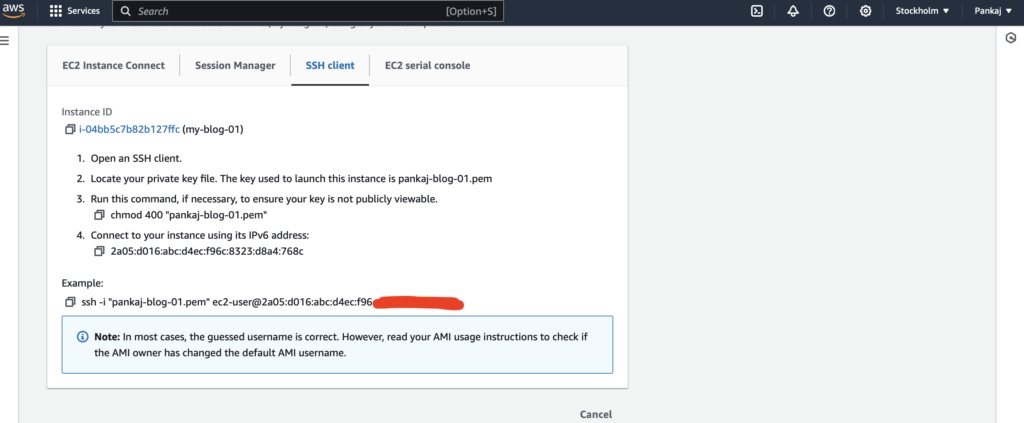Copy the example ssh command
Viewport: 1024px width, 423px height.
click(x=70, y=302)
